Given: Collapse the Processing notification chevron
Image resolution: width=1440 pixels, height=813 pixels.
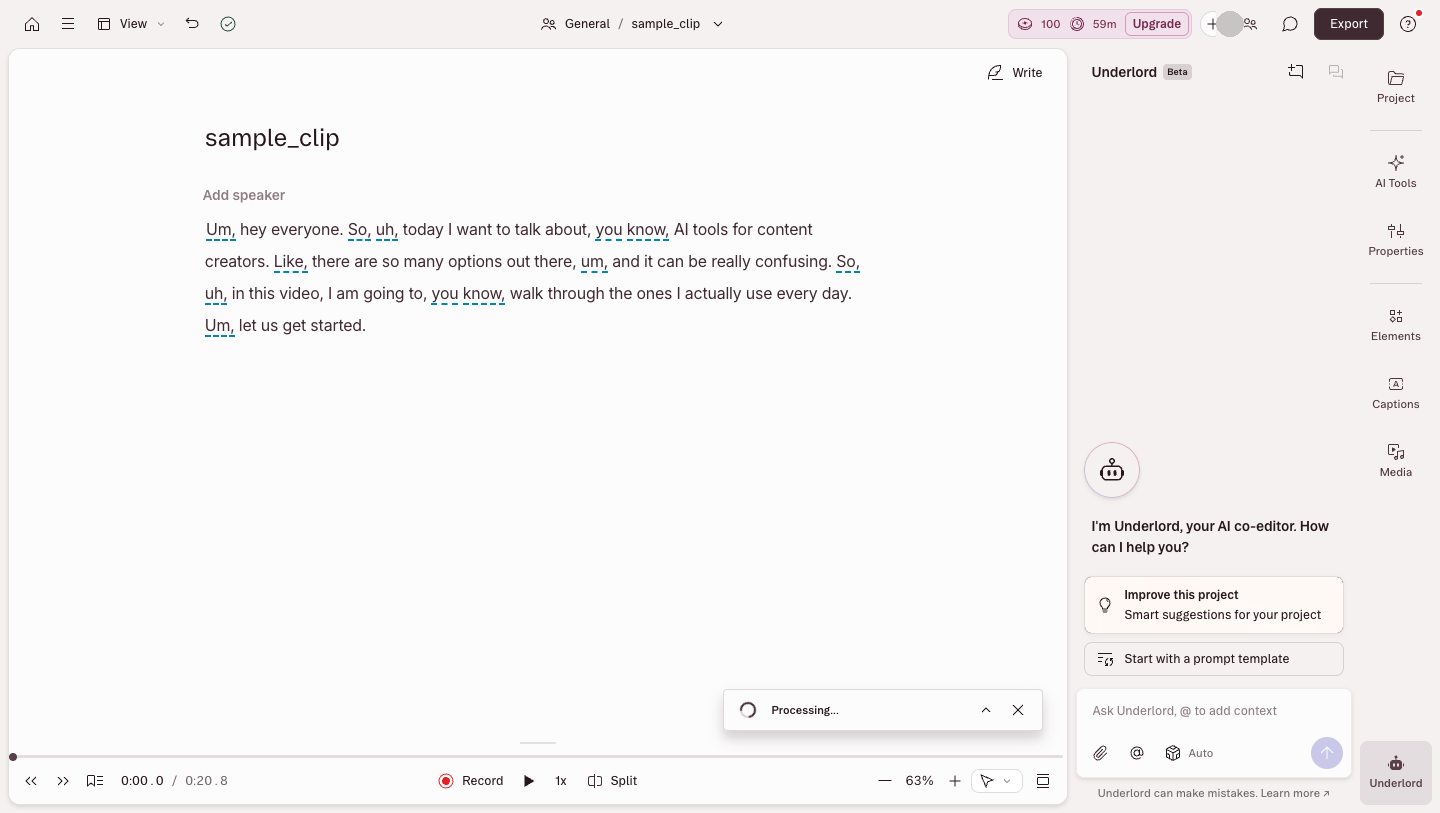Looking at the screenshot, I should point(986,710).
